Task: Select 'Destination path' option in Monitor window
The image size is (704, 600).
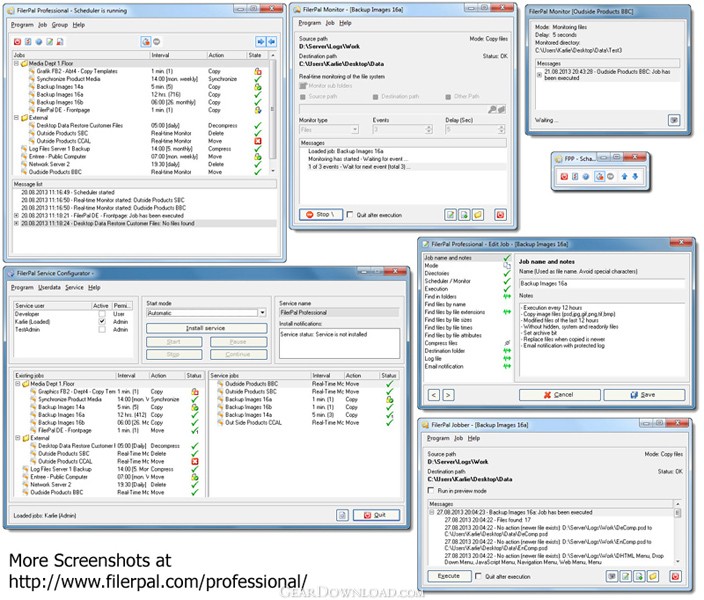Action: (x=375, y=97)
